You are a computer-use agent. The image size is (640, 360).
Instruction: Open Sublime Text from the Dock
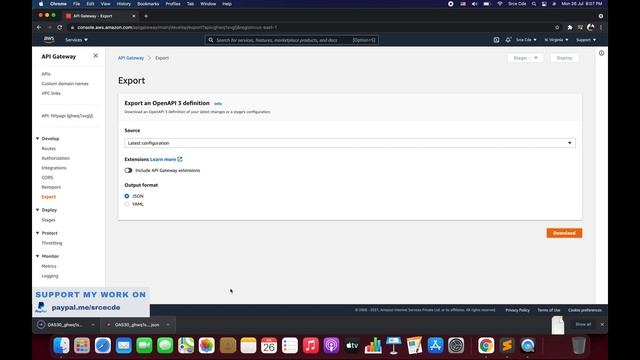click(x=507, y=345)
